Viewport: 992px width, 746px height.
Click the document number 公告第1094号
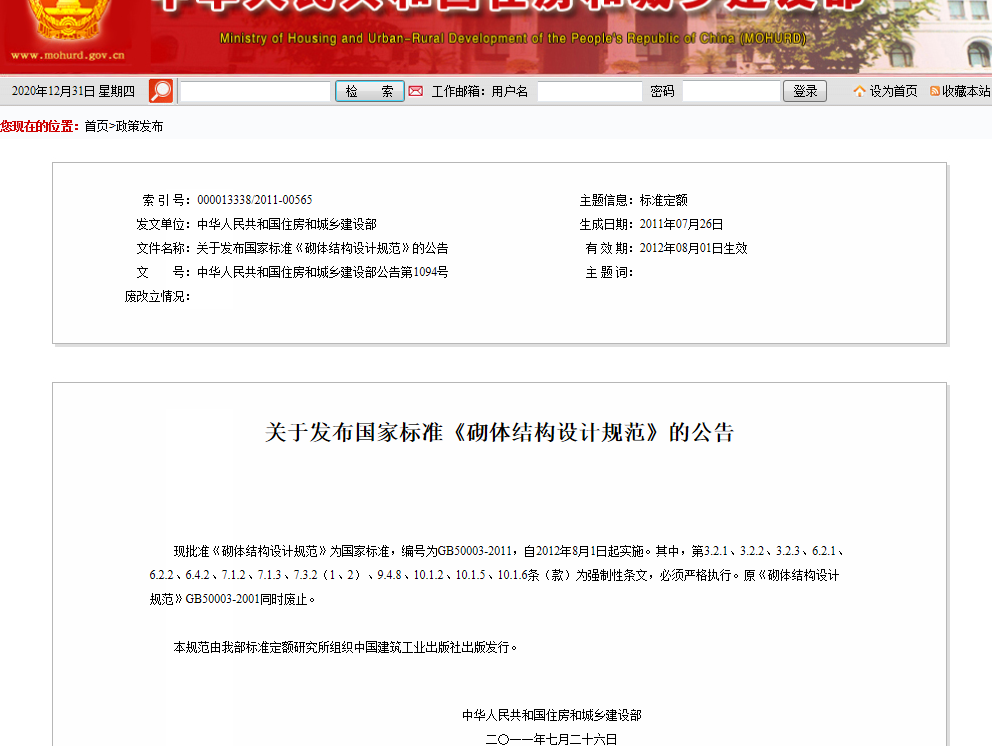point(323,272)
